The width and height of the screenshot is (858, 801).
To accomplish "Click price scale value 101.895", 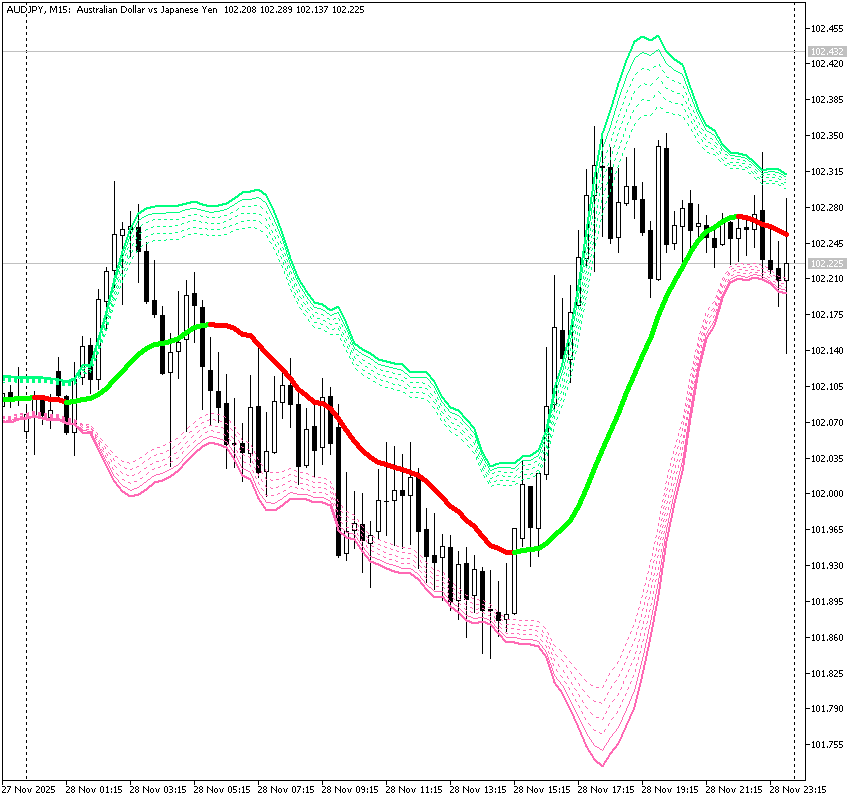I will tap(827, 602).
